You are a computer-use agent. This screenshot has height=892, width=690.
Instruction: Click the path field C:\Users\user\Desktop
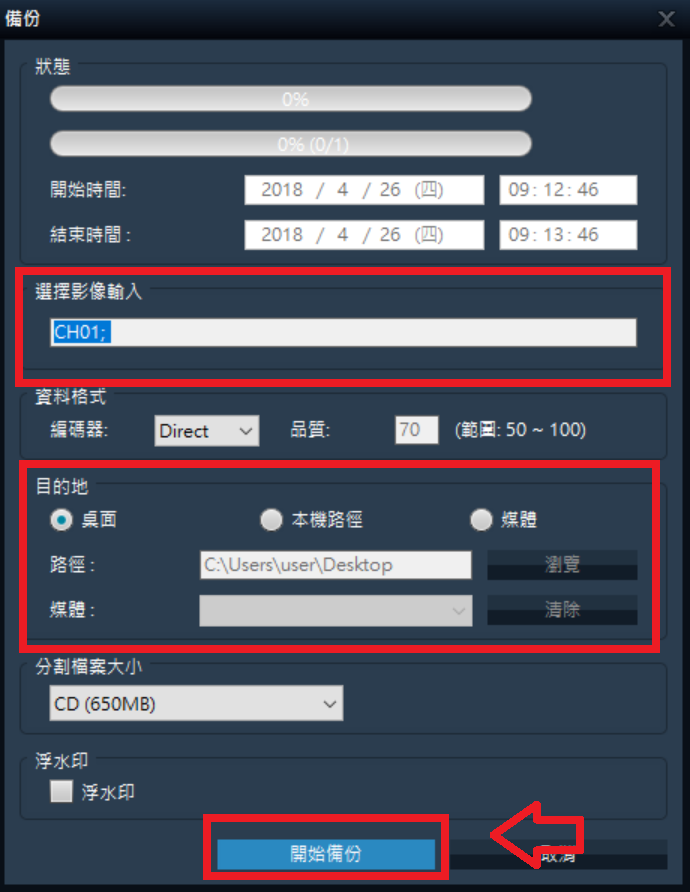coord(336,565)
